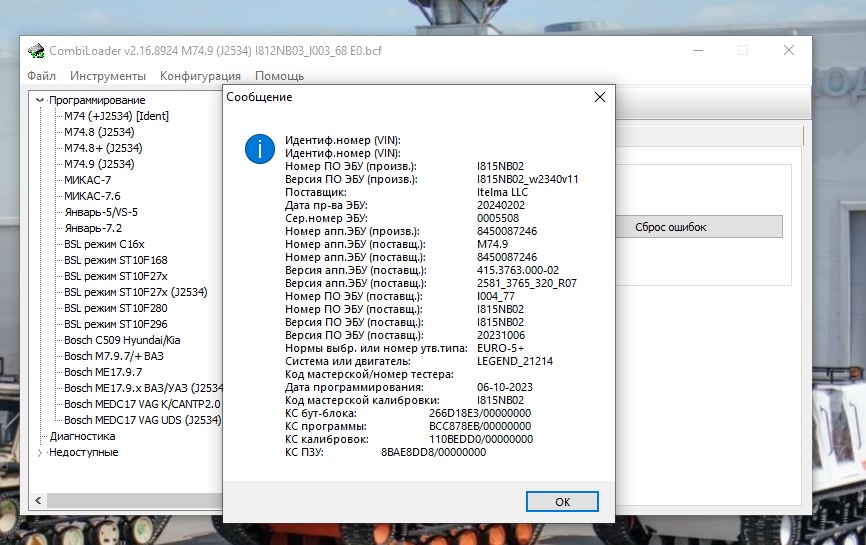Click left arrow of tree horizontal scrollbar
Viewport: 866px width, 545px height.
click(x=38, y=499)
